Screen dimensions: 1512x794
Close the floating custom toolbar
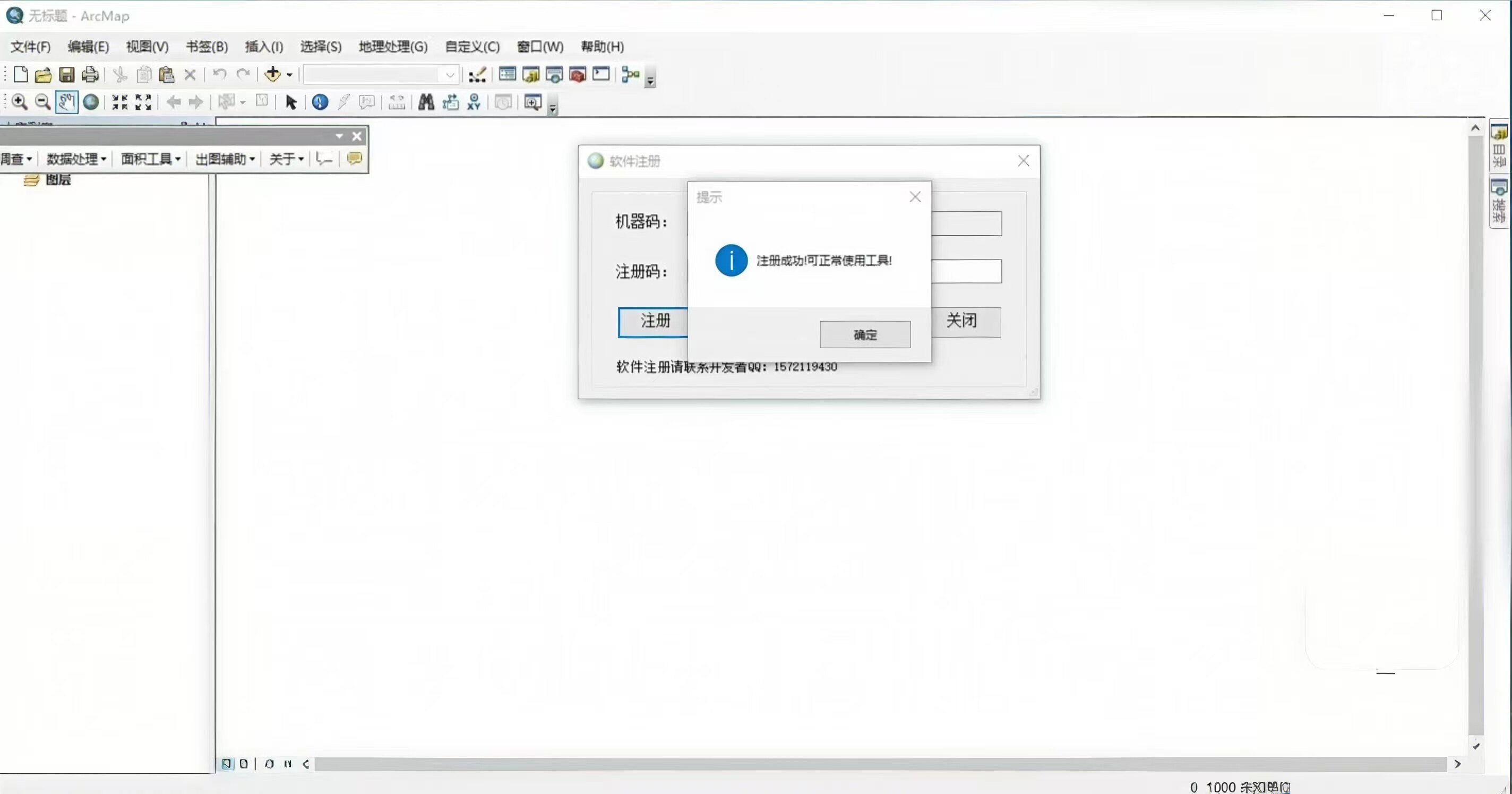357,136
